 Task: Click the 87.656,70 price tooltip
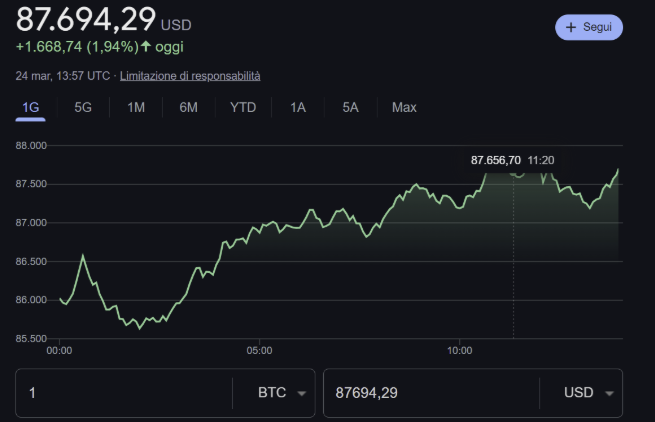pos(496,160)
